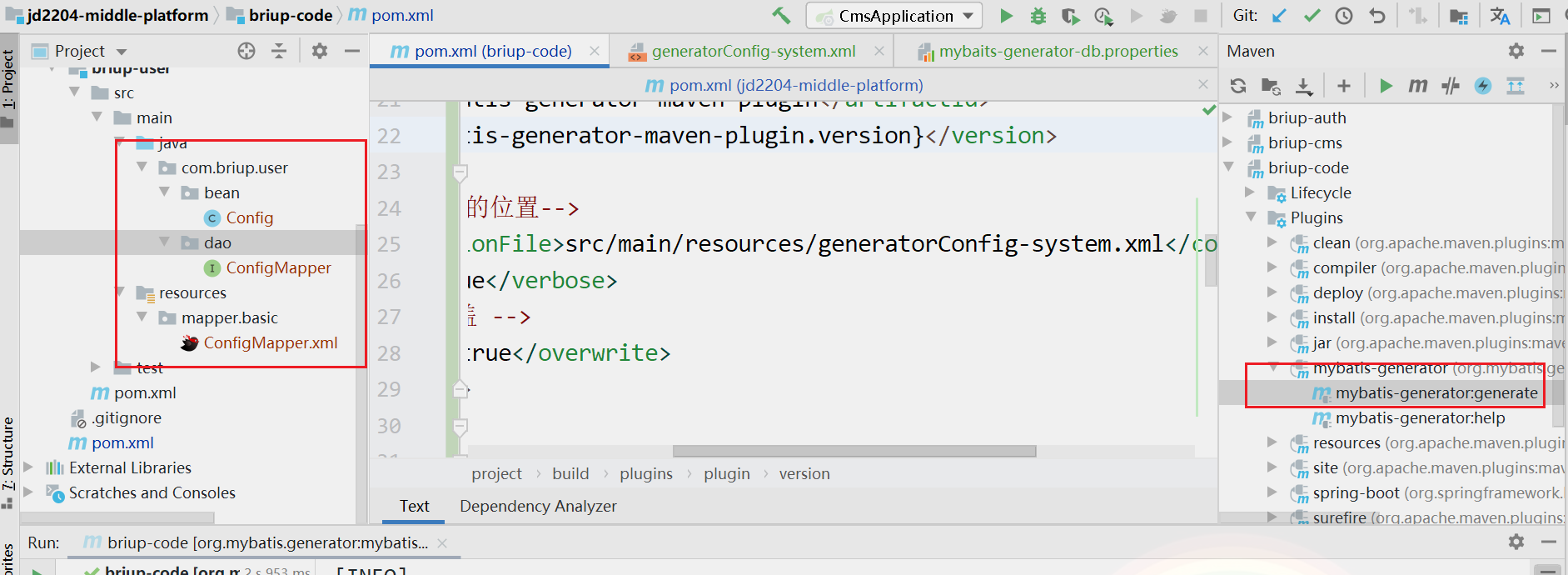The image size is (1568, 575).
Task: Toggle offline mode icon in Maven toolbar
Action: pos(1451,86)
